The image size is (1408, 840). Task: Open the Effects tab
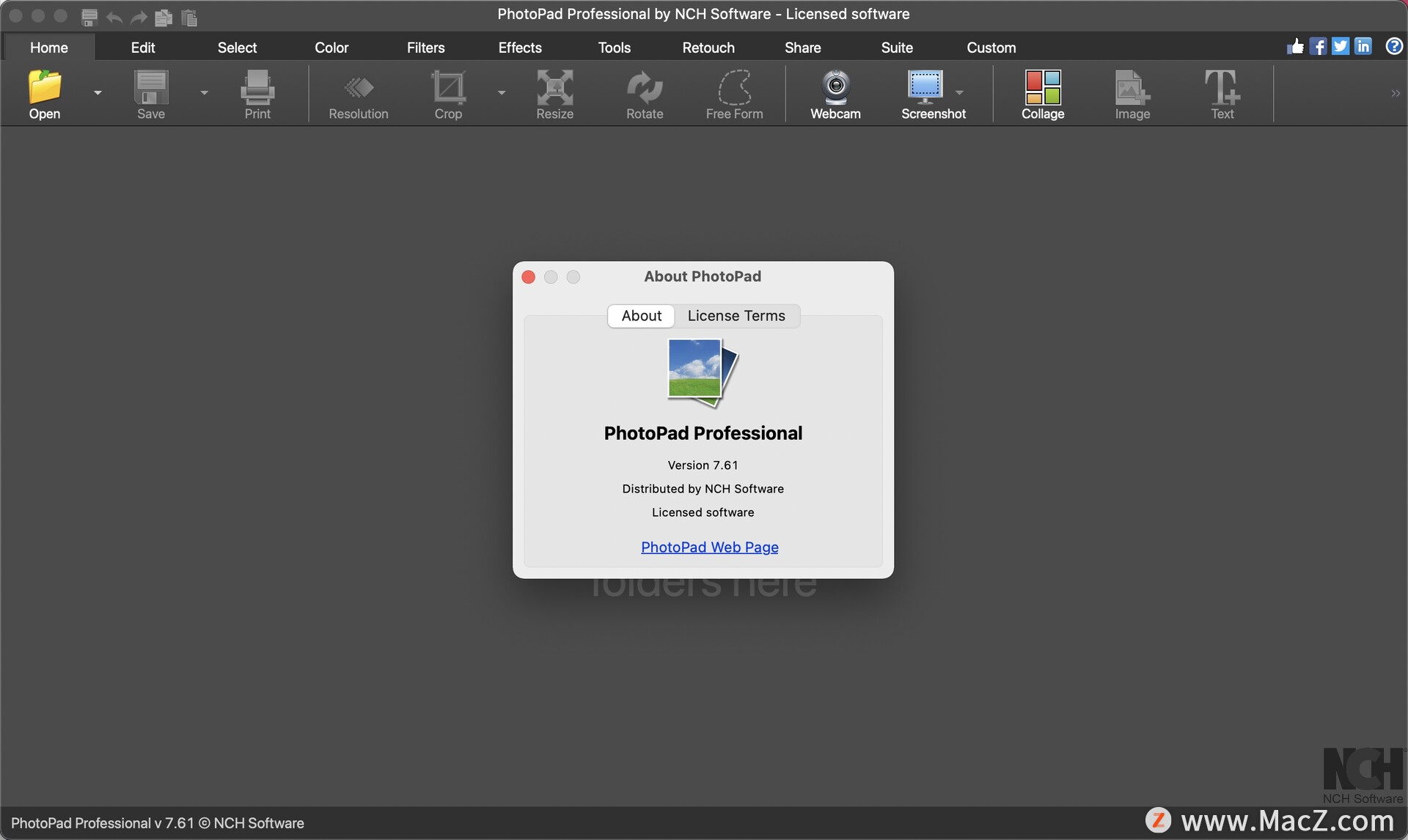pyautogui.click(x=520, y=48)
